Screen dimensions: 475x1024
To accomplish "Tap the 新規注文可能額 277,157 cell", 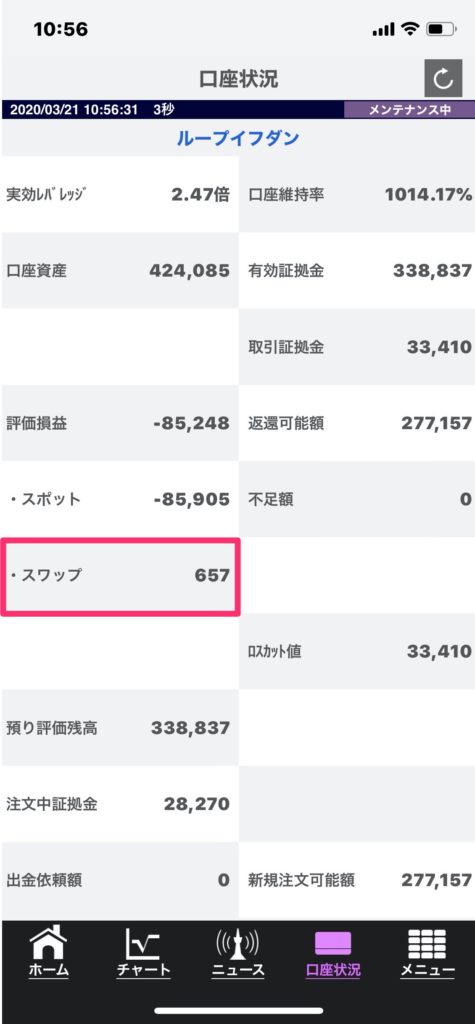I will [357, 880].
